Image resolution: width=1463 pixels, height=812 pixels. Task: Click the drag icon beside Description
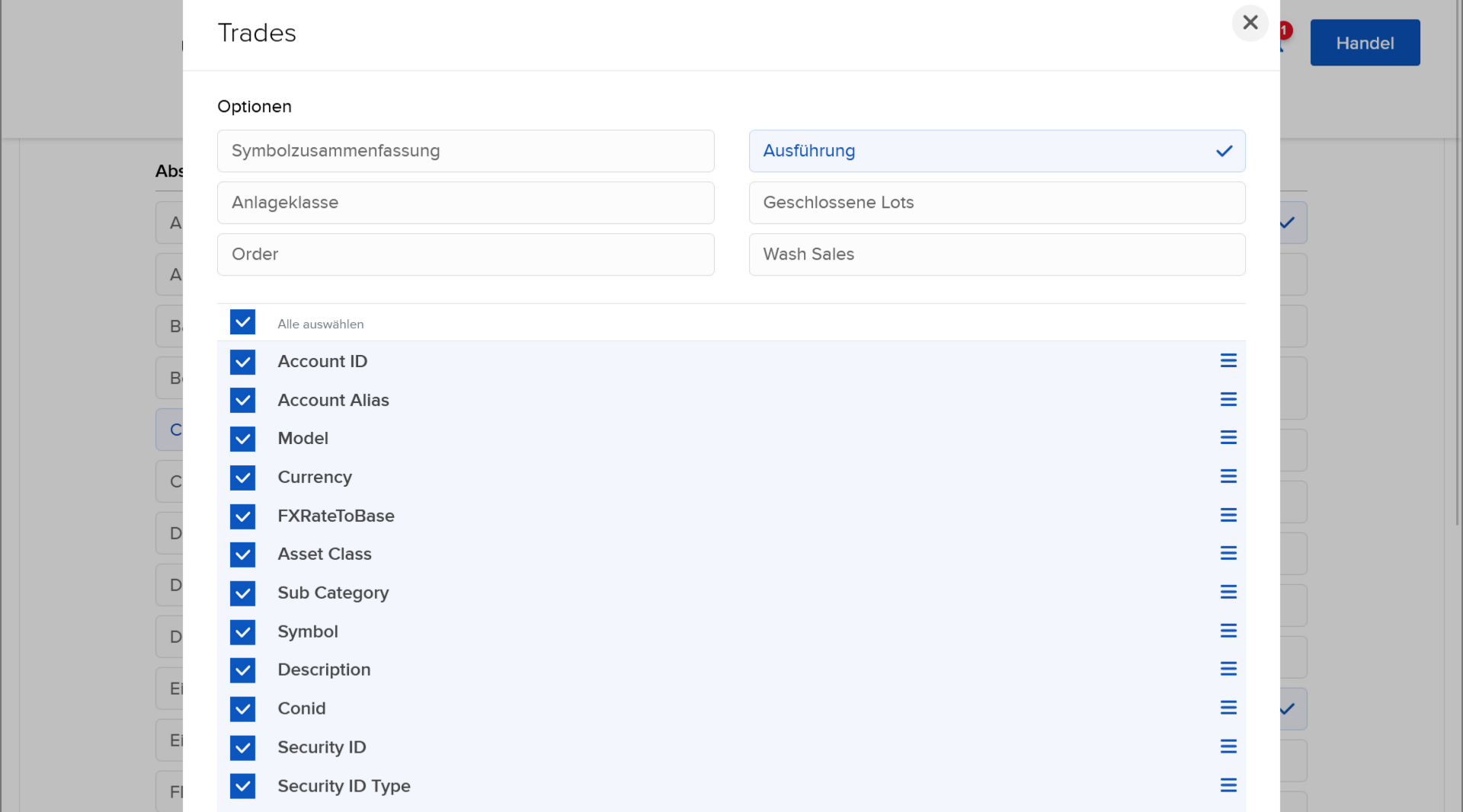point(1228,670)
